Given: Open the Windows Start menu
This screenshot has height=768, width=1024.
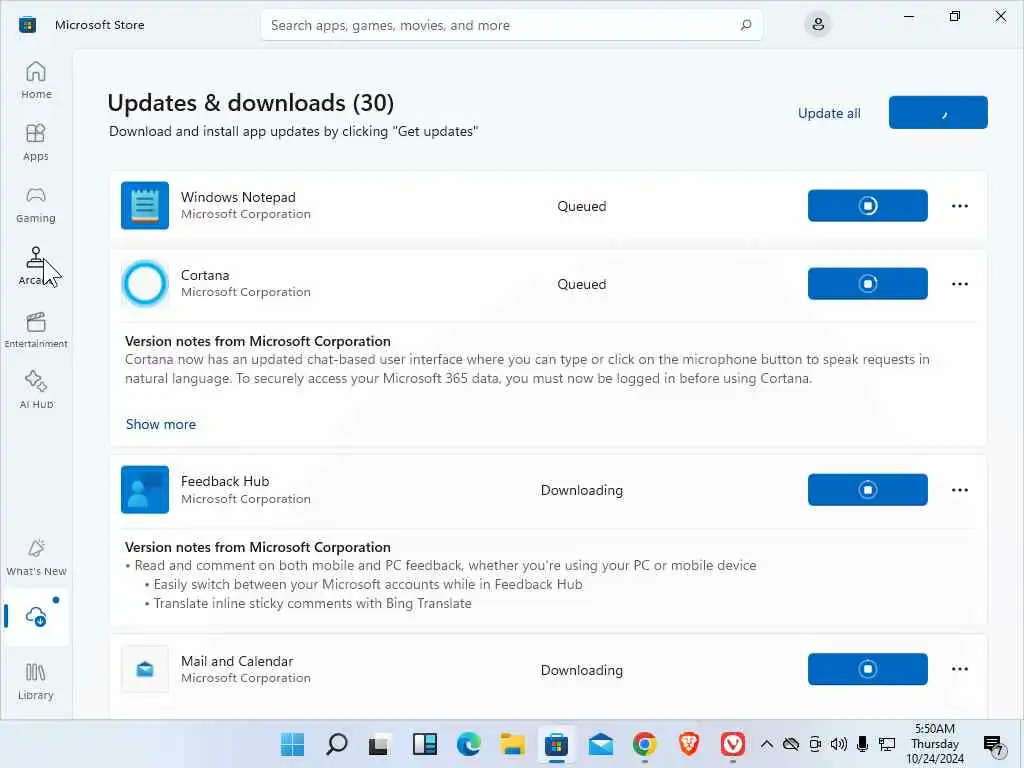Looking at the screenshot, I should [292, 744].
